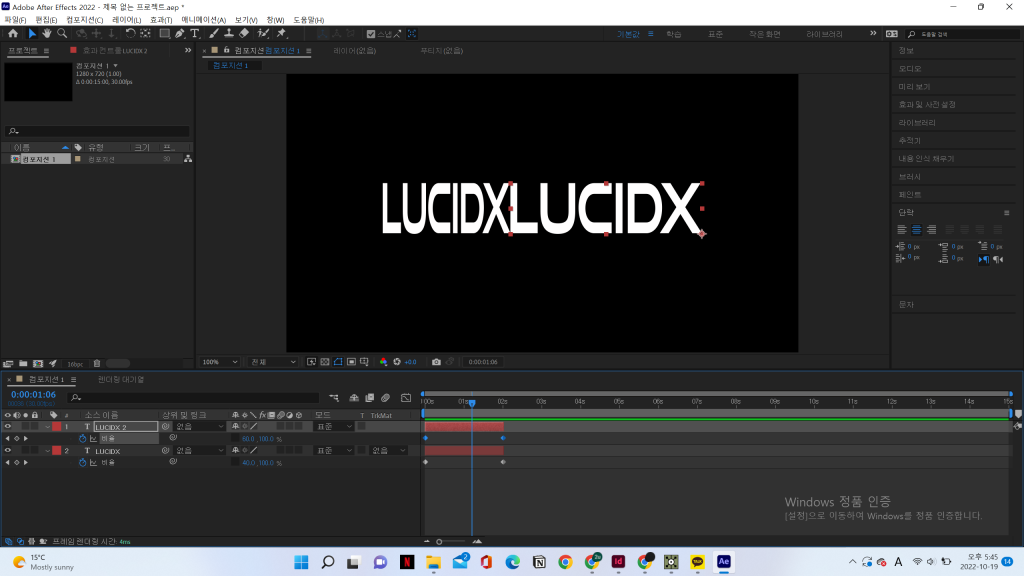1024x576 pixels.
Task: Open the 100% magnification dropdown
Action: tap(219, 362)
